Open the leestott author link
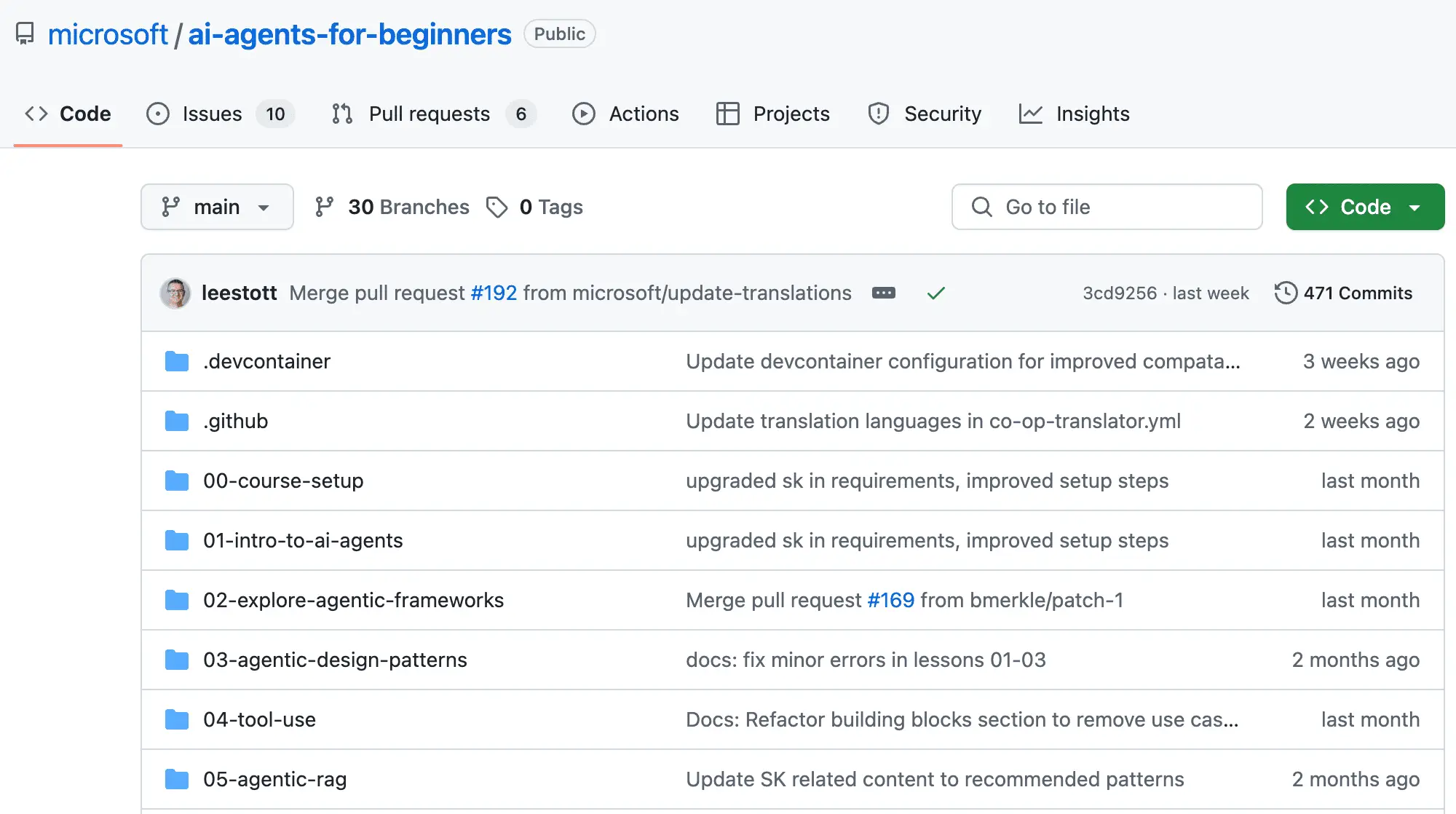The width and height of the screenshot is (1456, 814). pyautogui.click(x=239, y=293)
